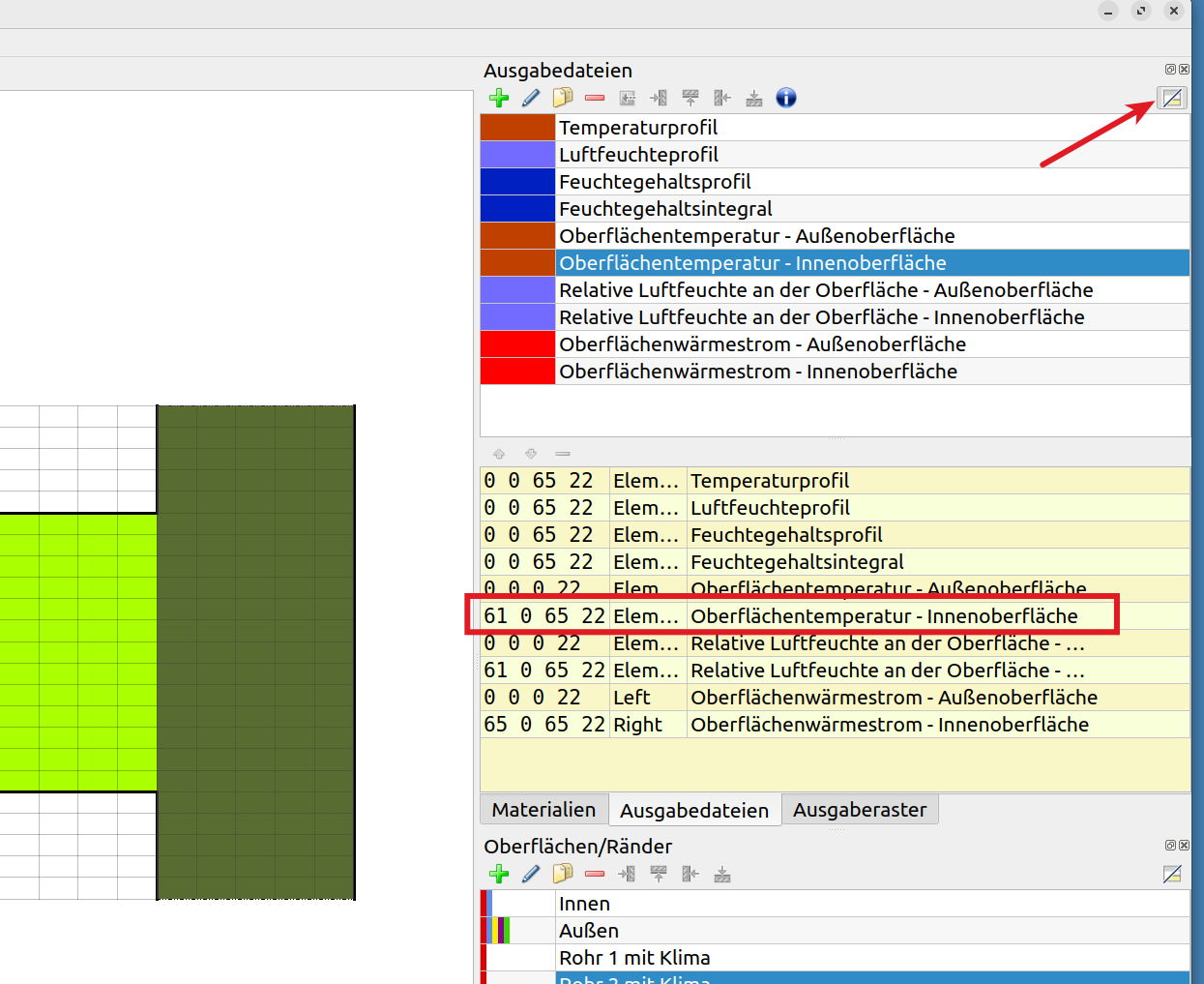Viewport: 1204px width, 984px height.
Task: Remove the assignment with the grey minus icon
Action: point(563,453)
